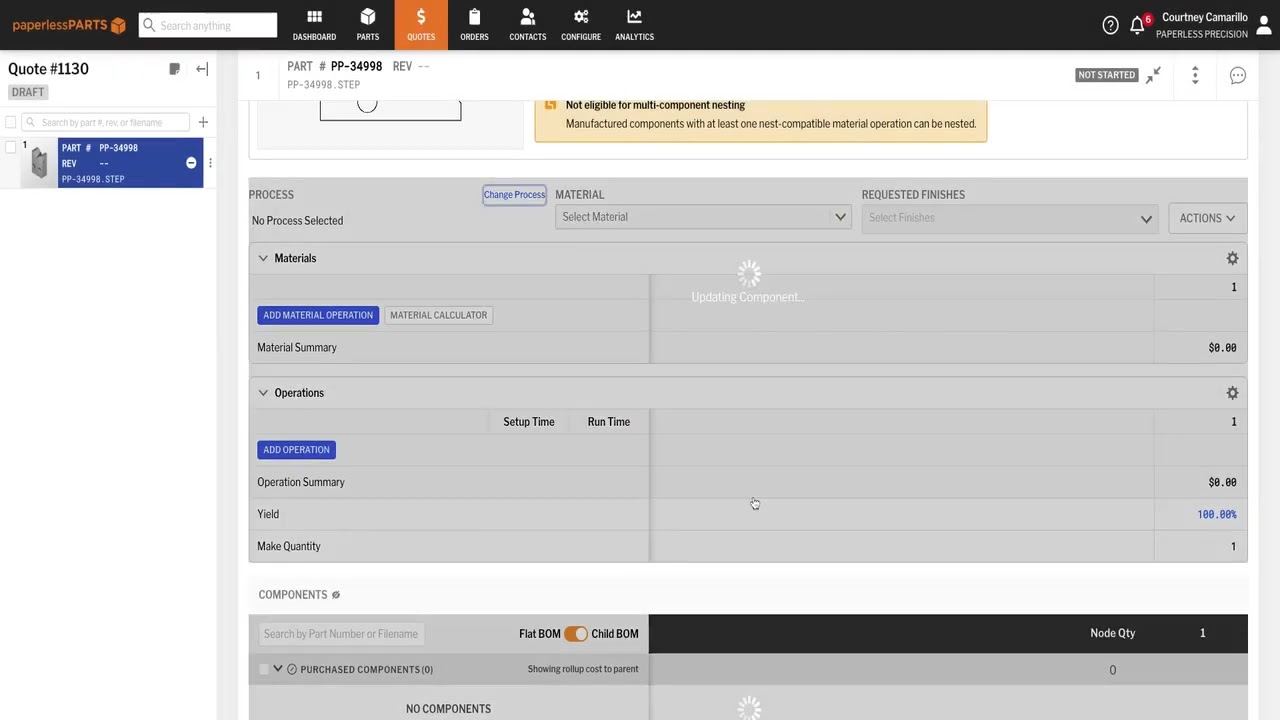Collapse the quote sidebar panel arrow
1280x720 pixels.
click(202, 69)
